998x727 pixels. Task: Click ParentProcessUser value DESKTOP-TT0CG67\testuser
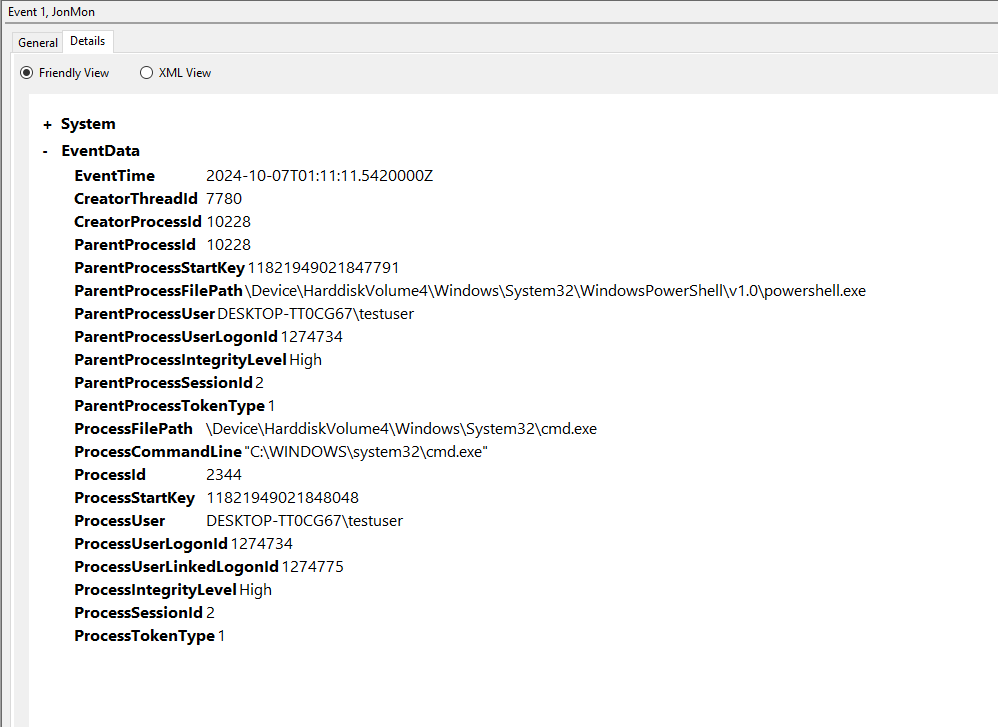tap(316, 314)
